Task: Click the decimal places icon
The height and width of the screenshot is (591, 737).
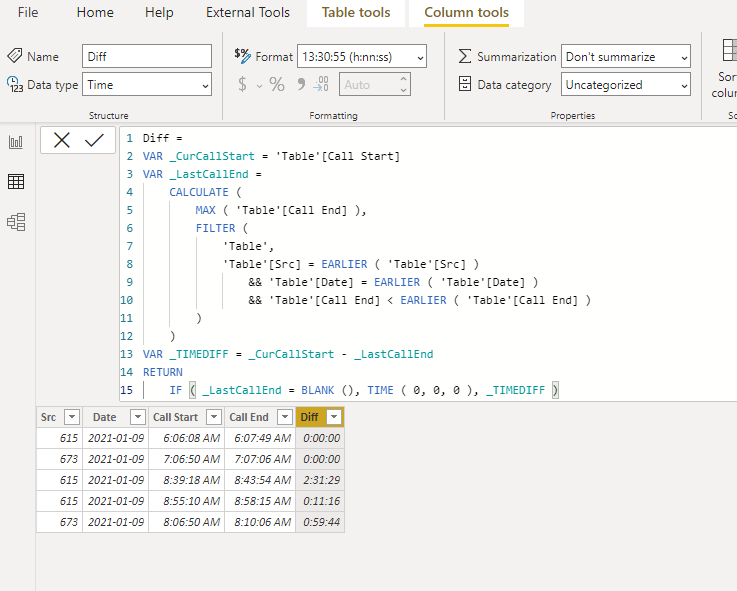Action: [321, 84]
